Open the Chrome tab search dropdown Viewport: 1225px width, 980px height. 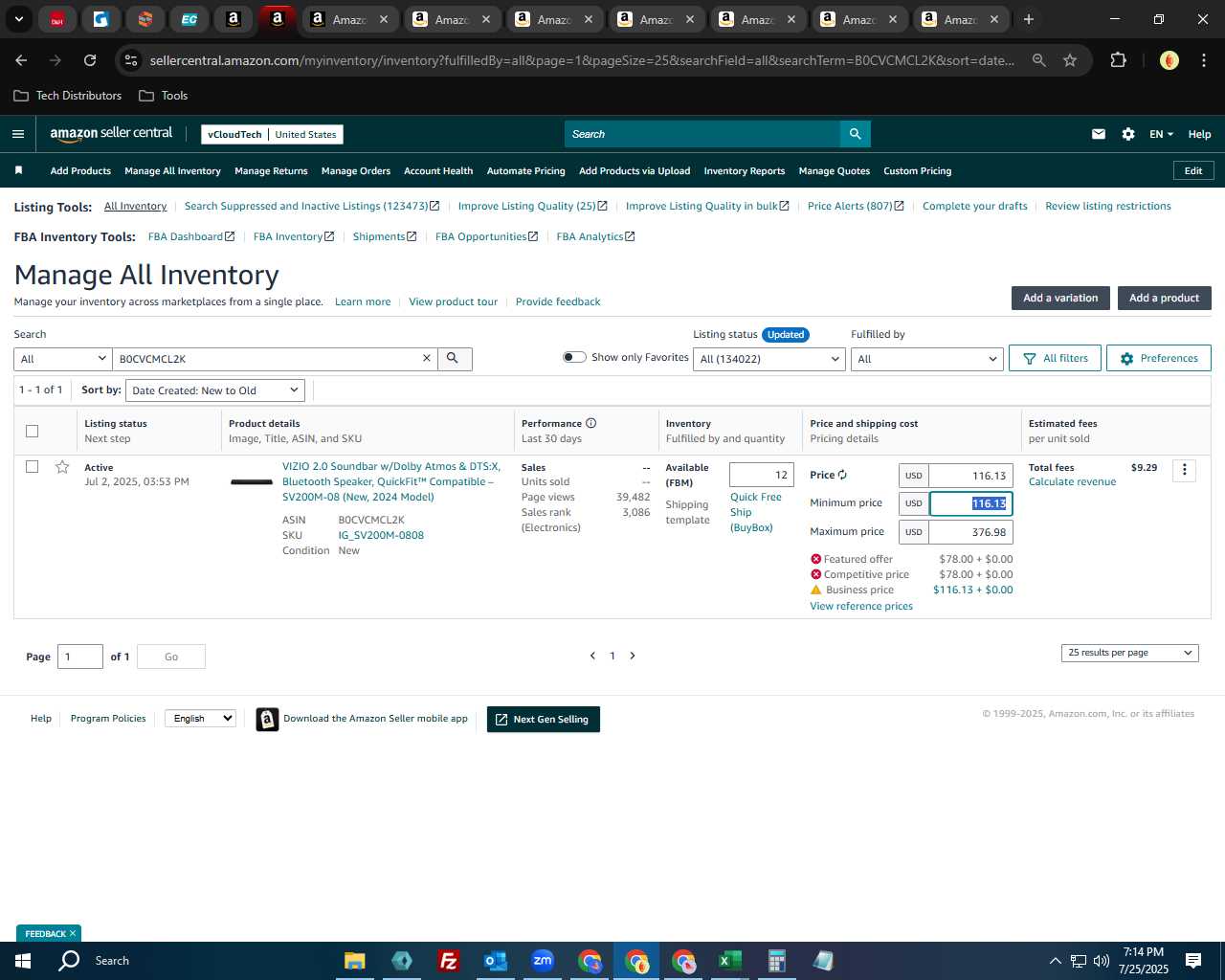coord(18,19)
